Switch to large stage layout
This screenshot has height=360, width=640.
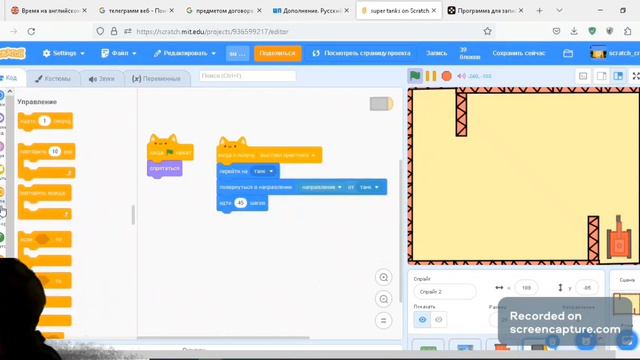click(x=618, y=76)
